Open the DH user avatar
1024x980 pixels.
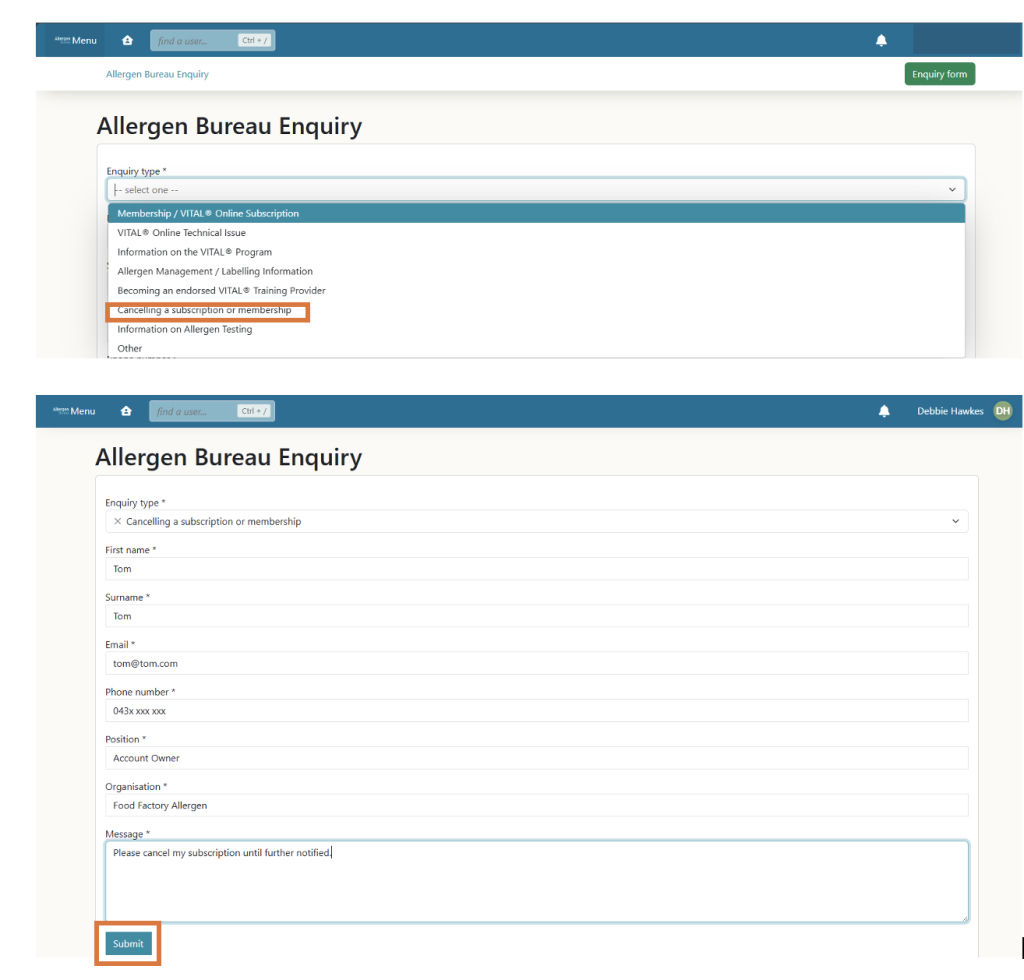1002,411
